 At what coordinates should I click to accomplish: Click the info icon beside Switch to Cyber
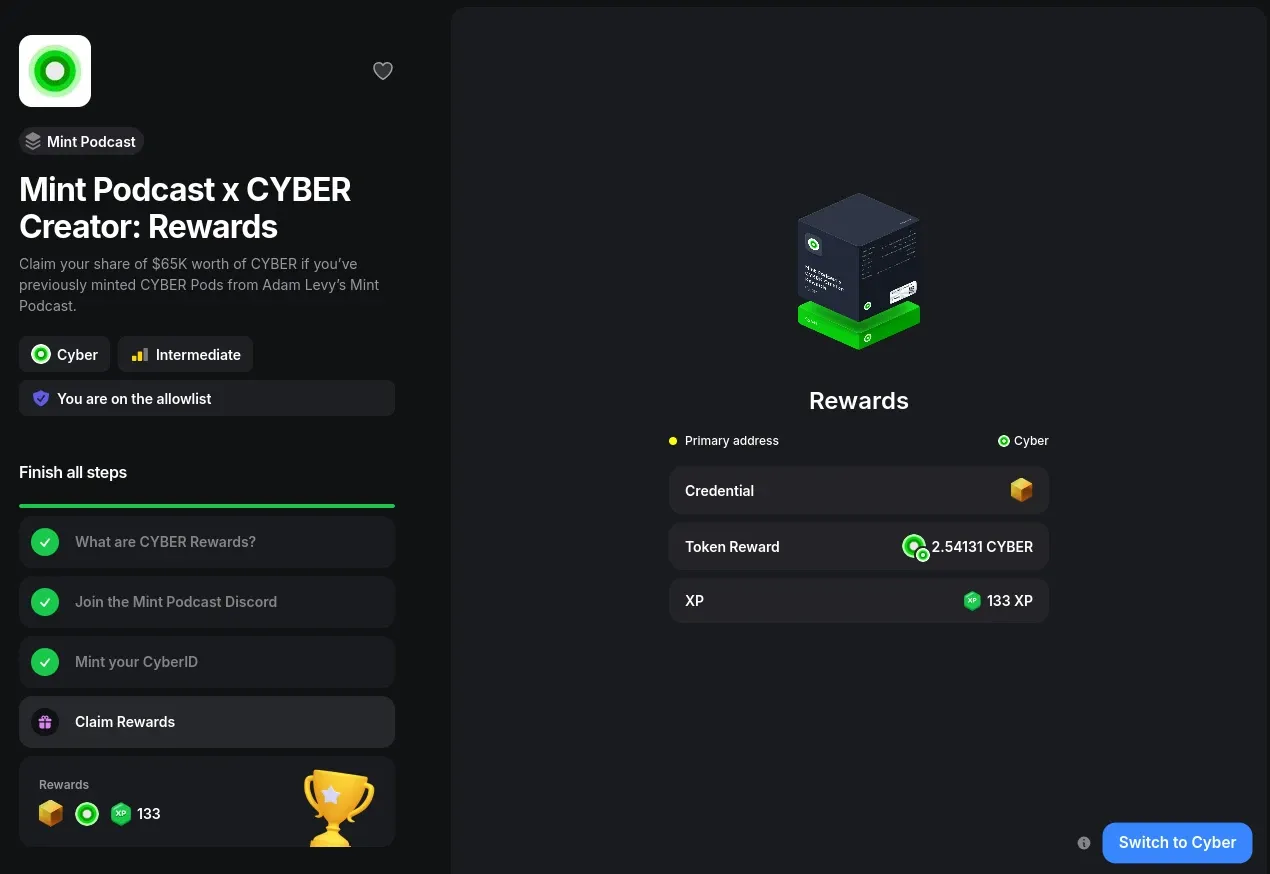click(x=1084, y=843)
